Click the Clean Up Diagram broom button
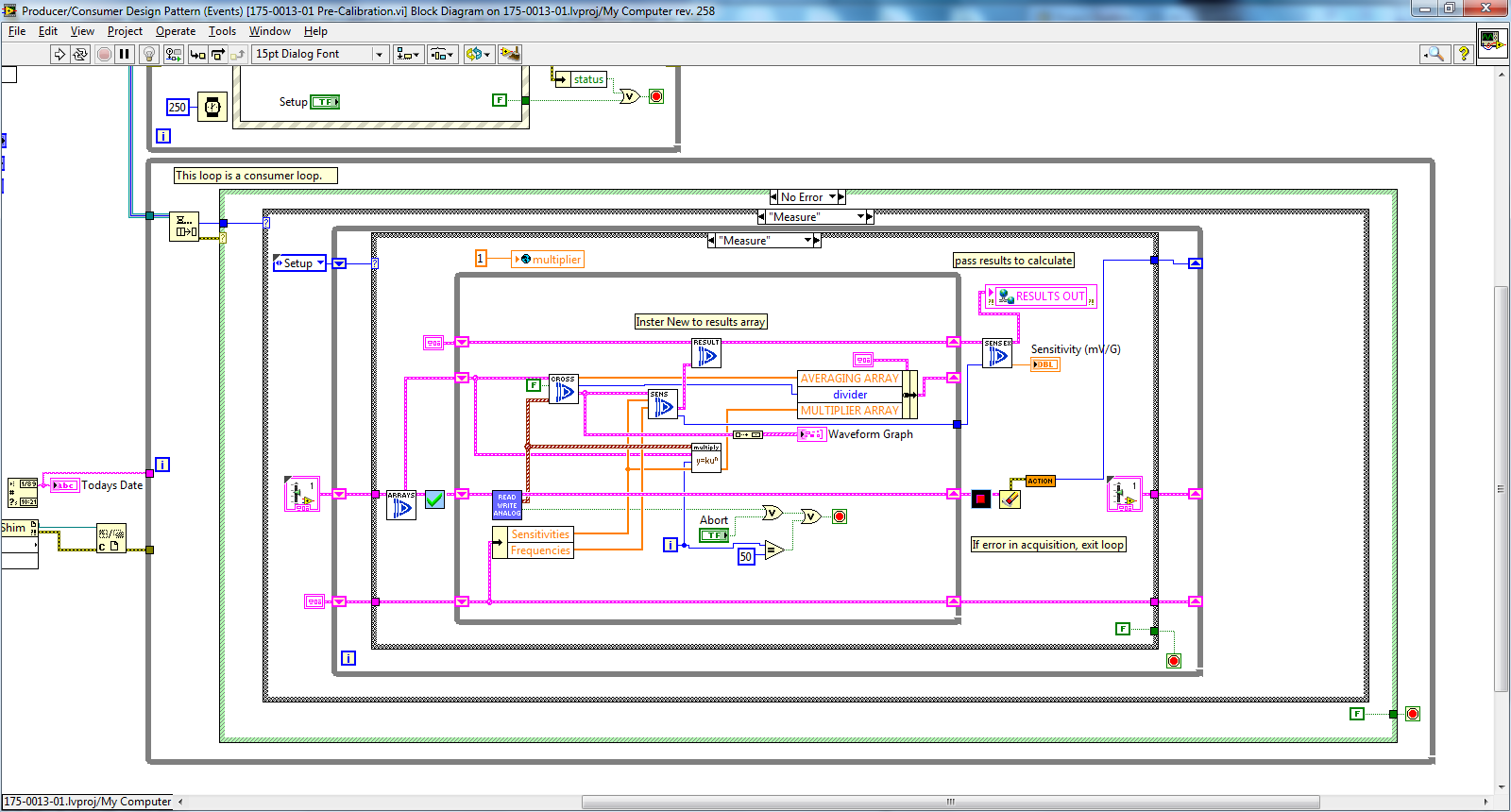The height and width of the screenshot is (812, 1511). tap(510, 54)
